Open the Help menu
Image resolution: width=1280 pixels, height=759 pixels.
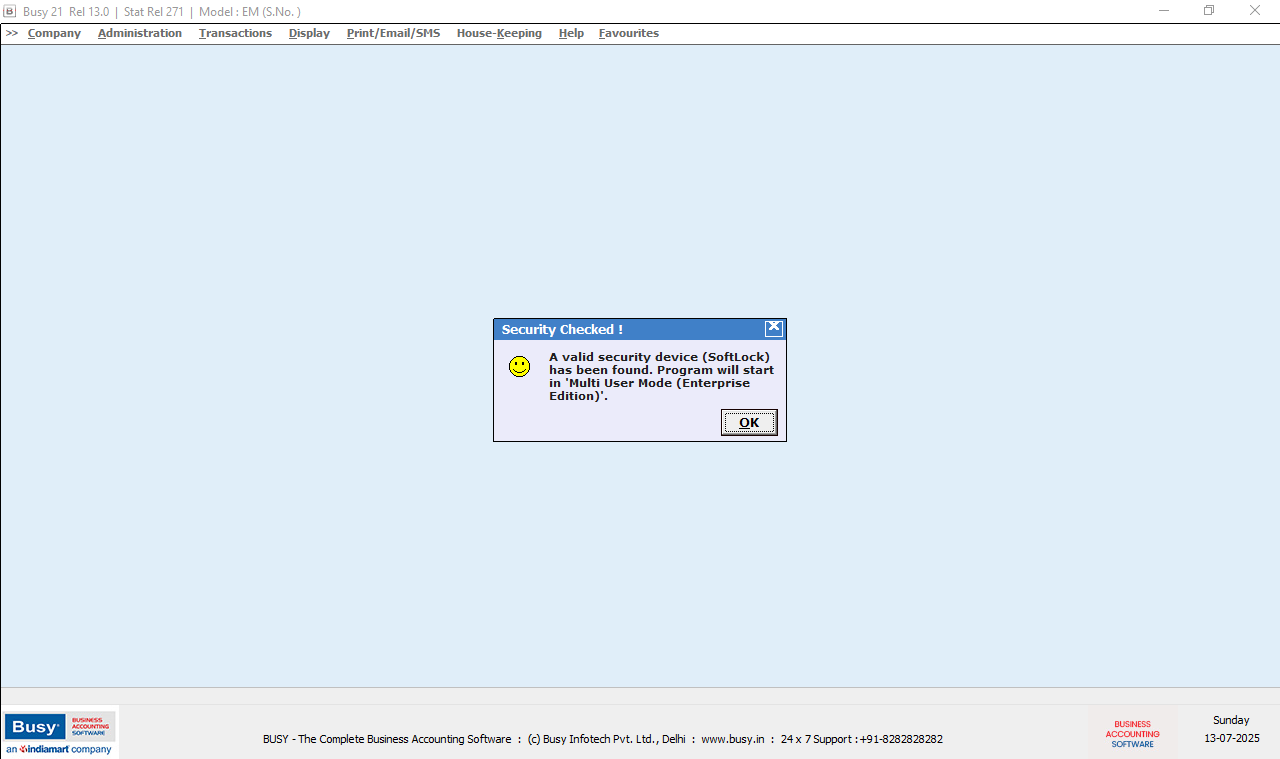[x=571, y=33]
